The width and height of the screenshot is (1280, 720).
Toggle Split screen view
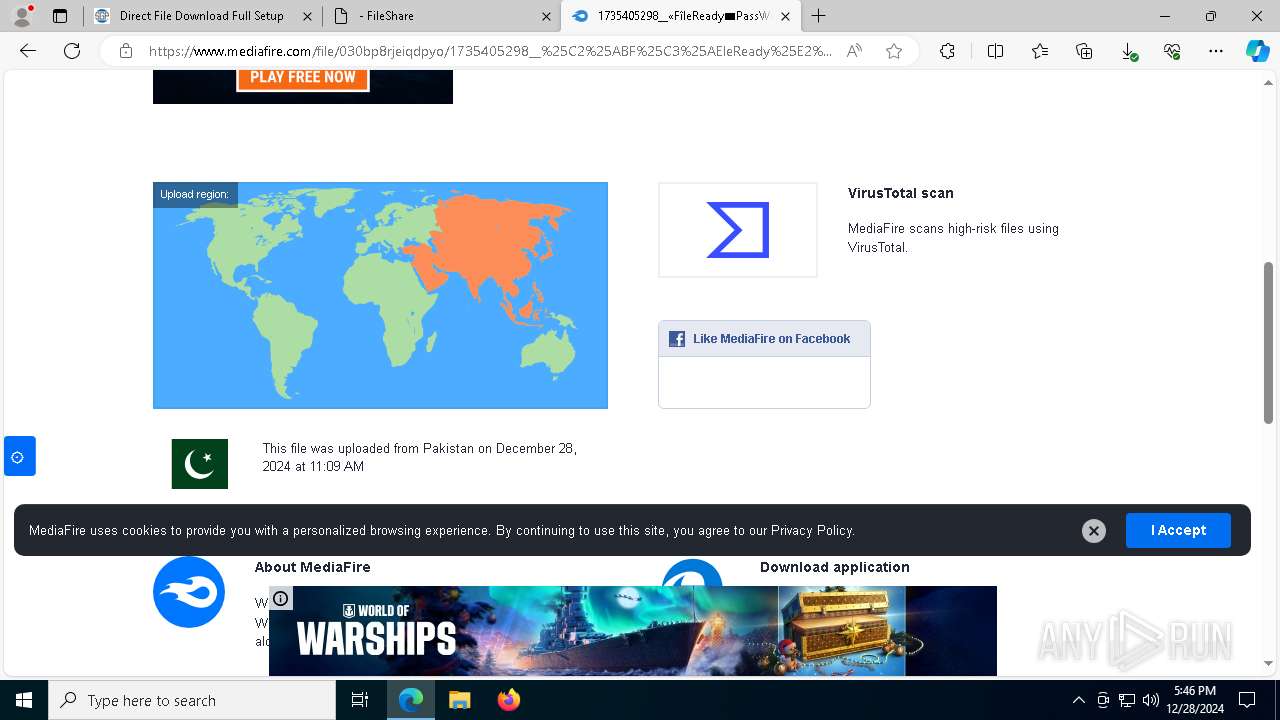pos(995,51)
